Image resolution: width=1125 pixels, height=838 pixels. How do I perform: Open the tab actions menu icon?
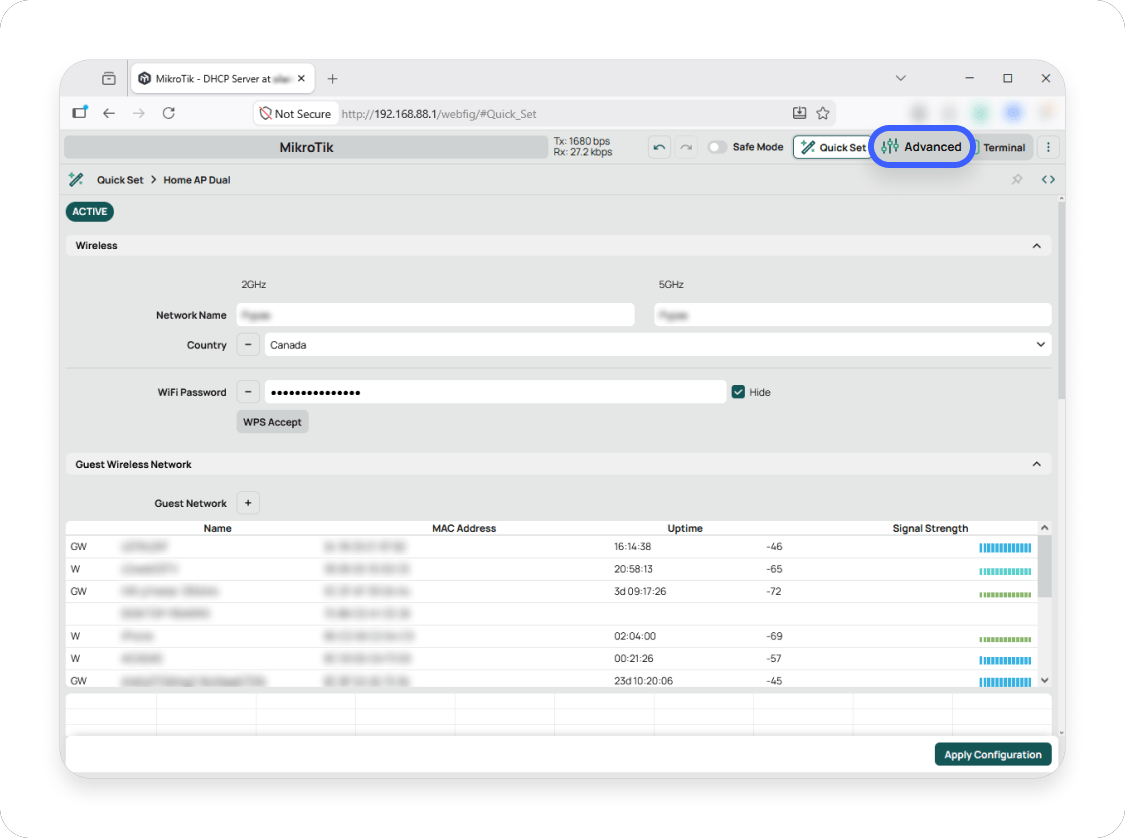click(109, 79)
